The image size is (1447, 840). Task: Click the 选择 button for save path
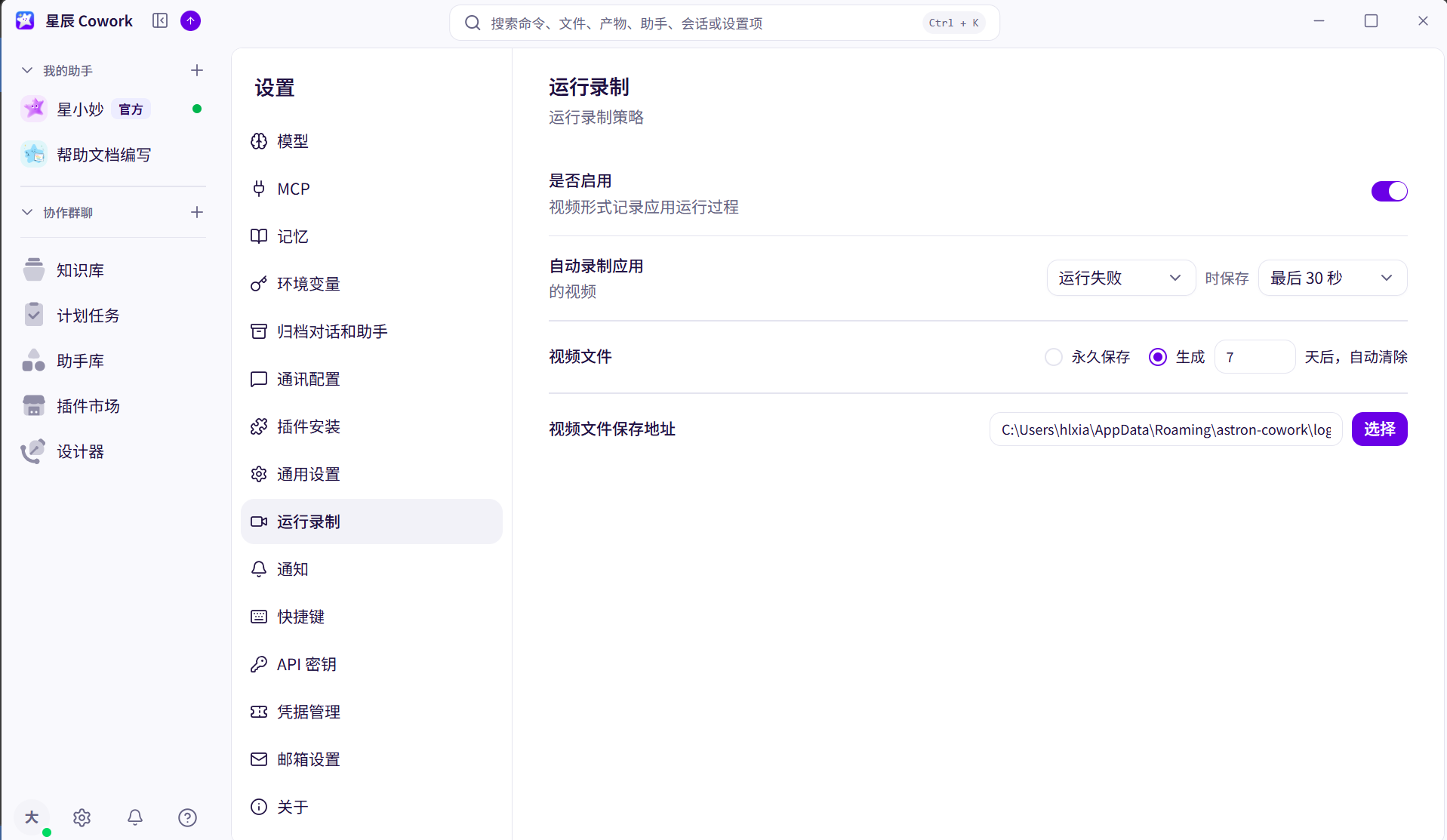[x=1379, y=429]
